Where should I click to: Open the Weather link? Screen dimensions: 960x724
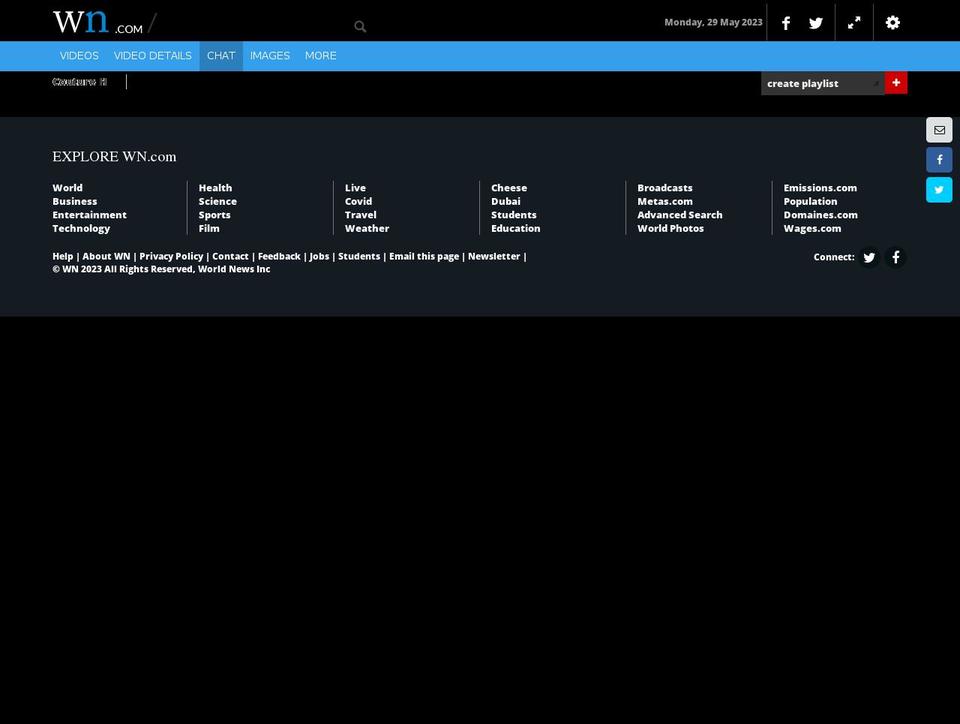(x=367, y=228)
